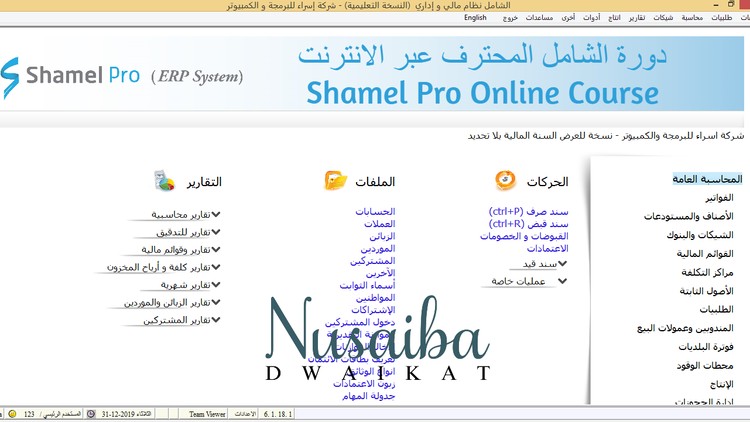Select الأصناف والمستودعات module

[689, 216]
